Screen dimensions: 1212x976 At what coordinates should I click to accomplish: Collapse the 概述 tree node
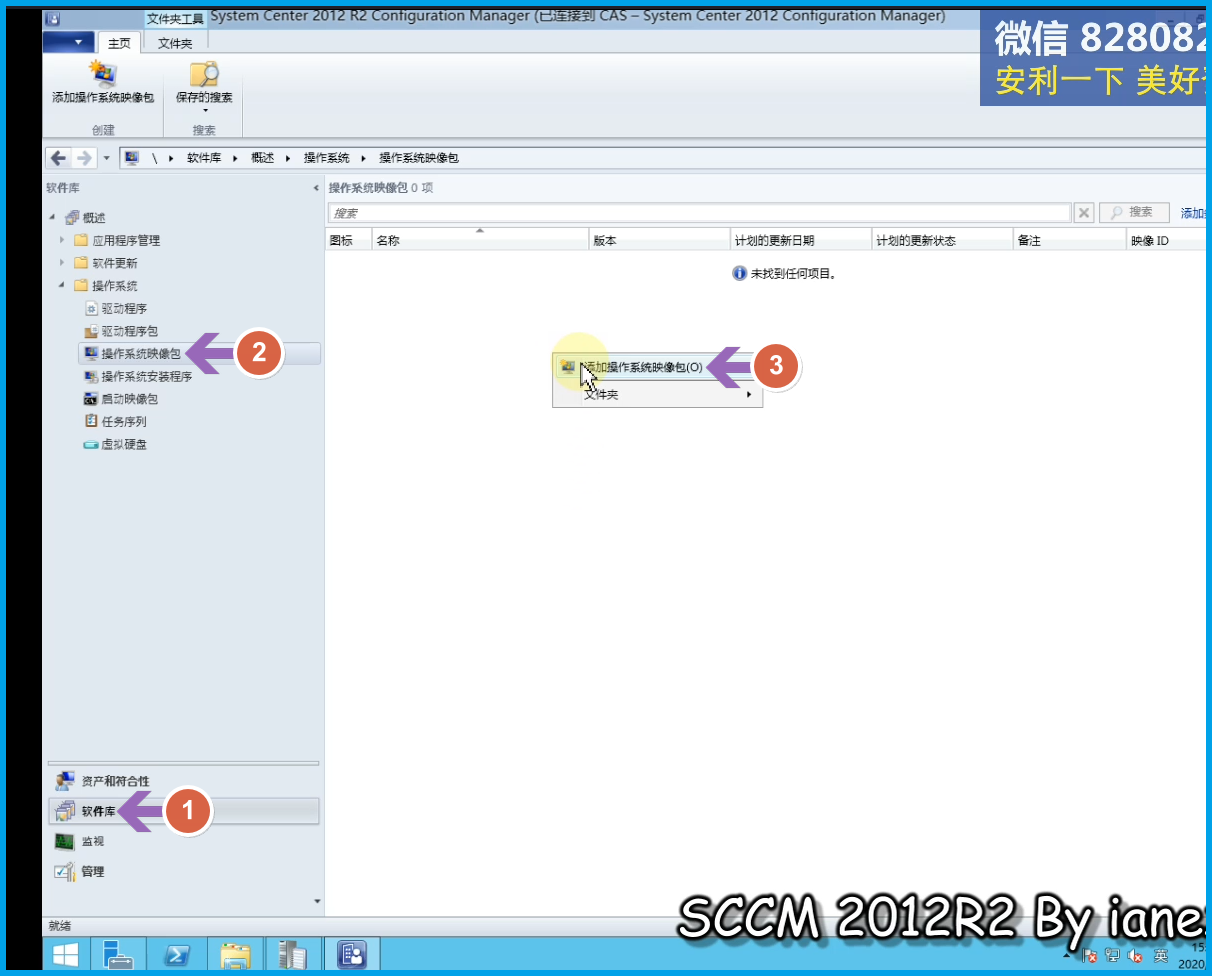[x=51, y=218]
